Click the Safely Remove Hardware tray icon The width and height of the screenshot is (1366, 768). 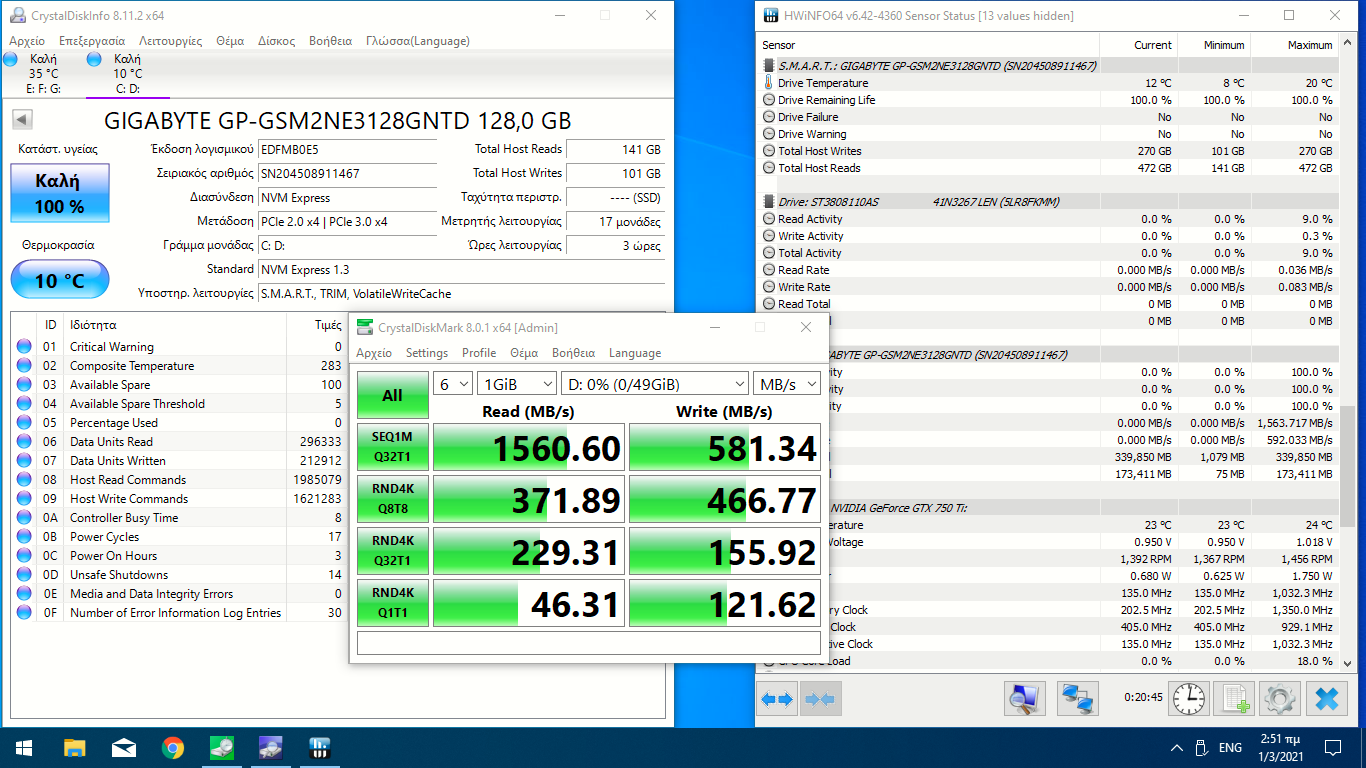pyautogui.click(x=1202, y=747)
